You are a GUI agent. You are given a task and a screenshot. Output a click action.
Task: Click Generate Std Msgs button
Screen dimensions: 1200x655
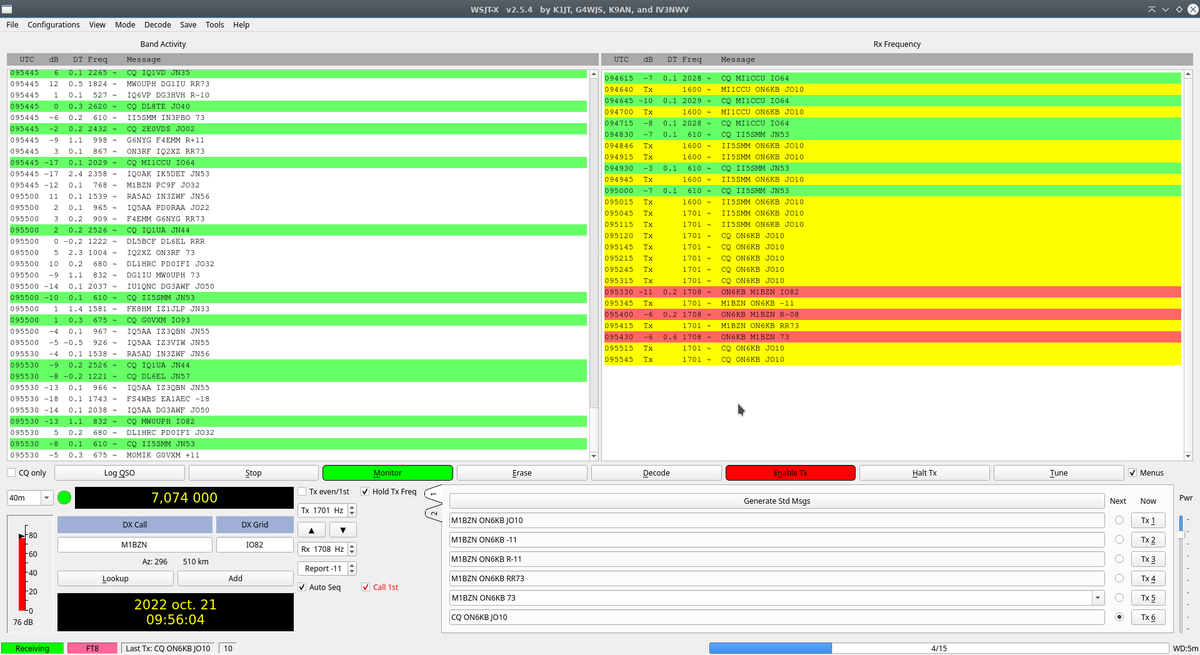click(775, 501)
